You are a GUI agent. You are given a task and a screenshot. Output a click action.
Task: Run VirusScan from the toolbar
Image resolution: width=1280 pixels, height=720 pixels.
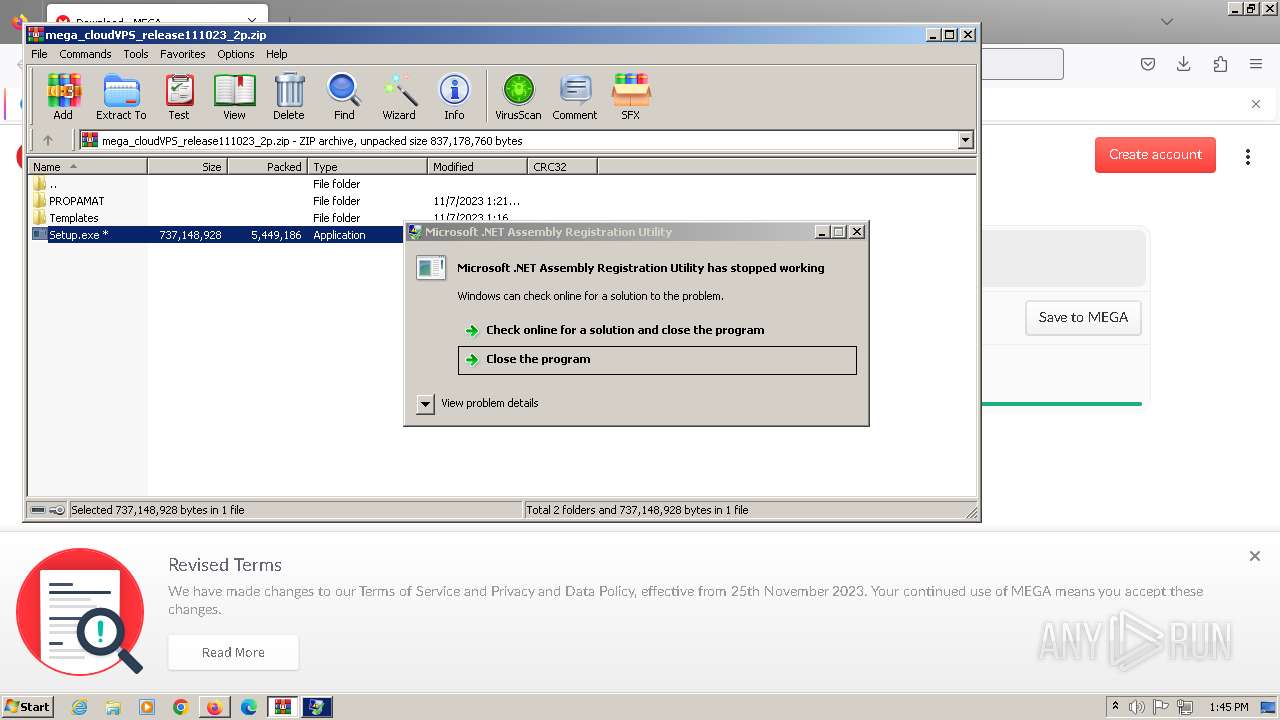(x=518, y=97)
